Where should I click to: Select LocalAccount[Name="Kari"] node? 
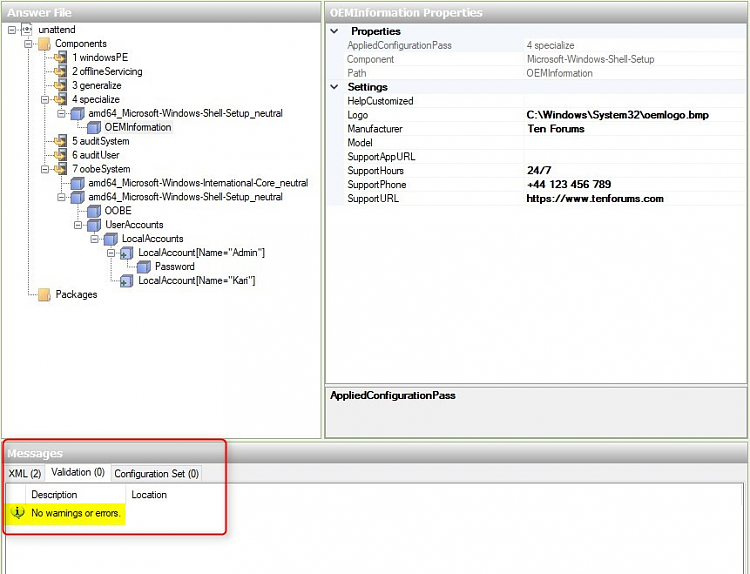(x=197, y=281)
